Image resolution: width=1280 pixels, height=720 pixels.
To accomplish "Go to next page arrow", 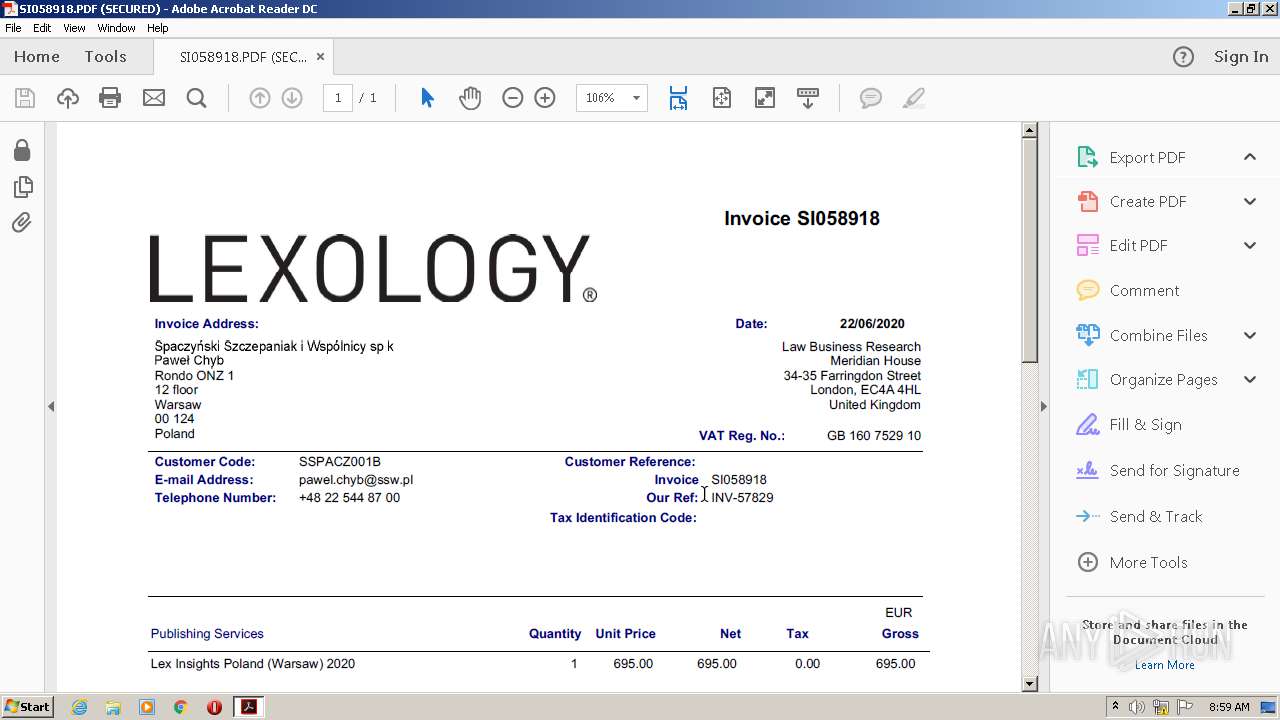I will click(292, 98).
